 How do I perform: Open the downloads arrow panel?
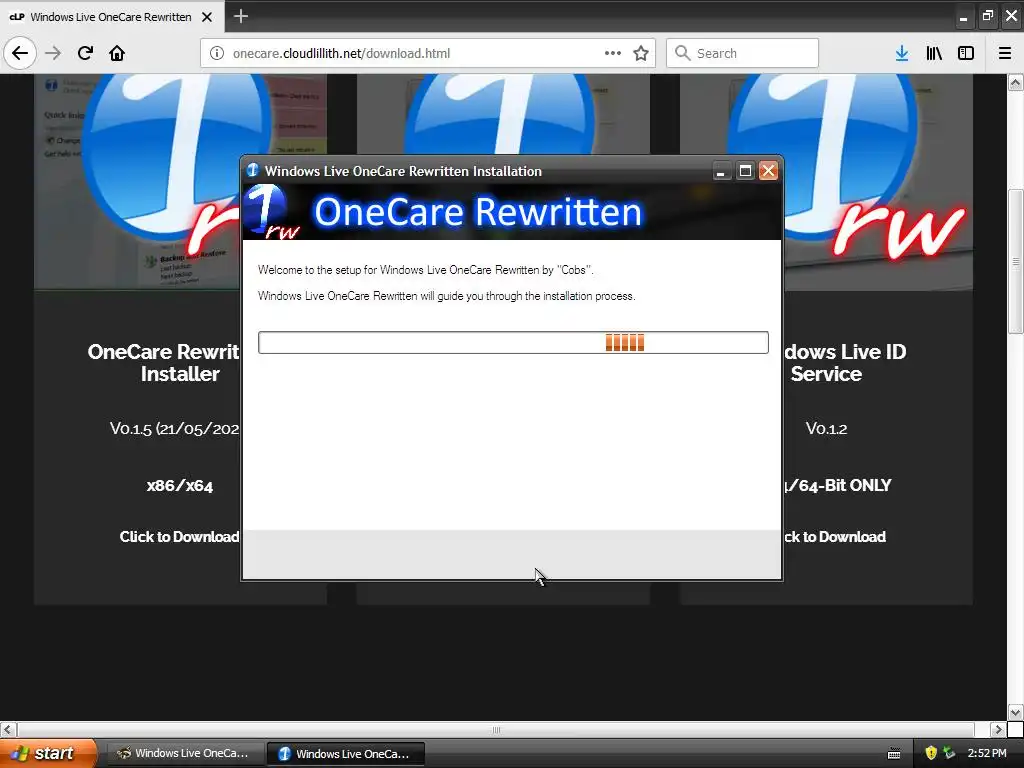[902, 53]
